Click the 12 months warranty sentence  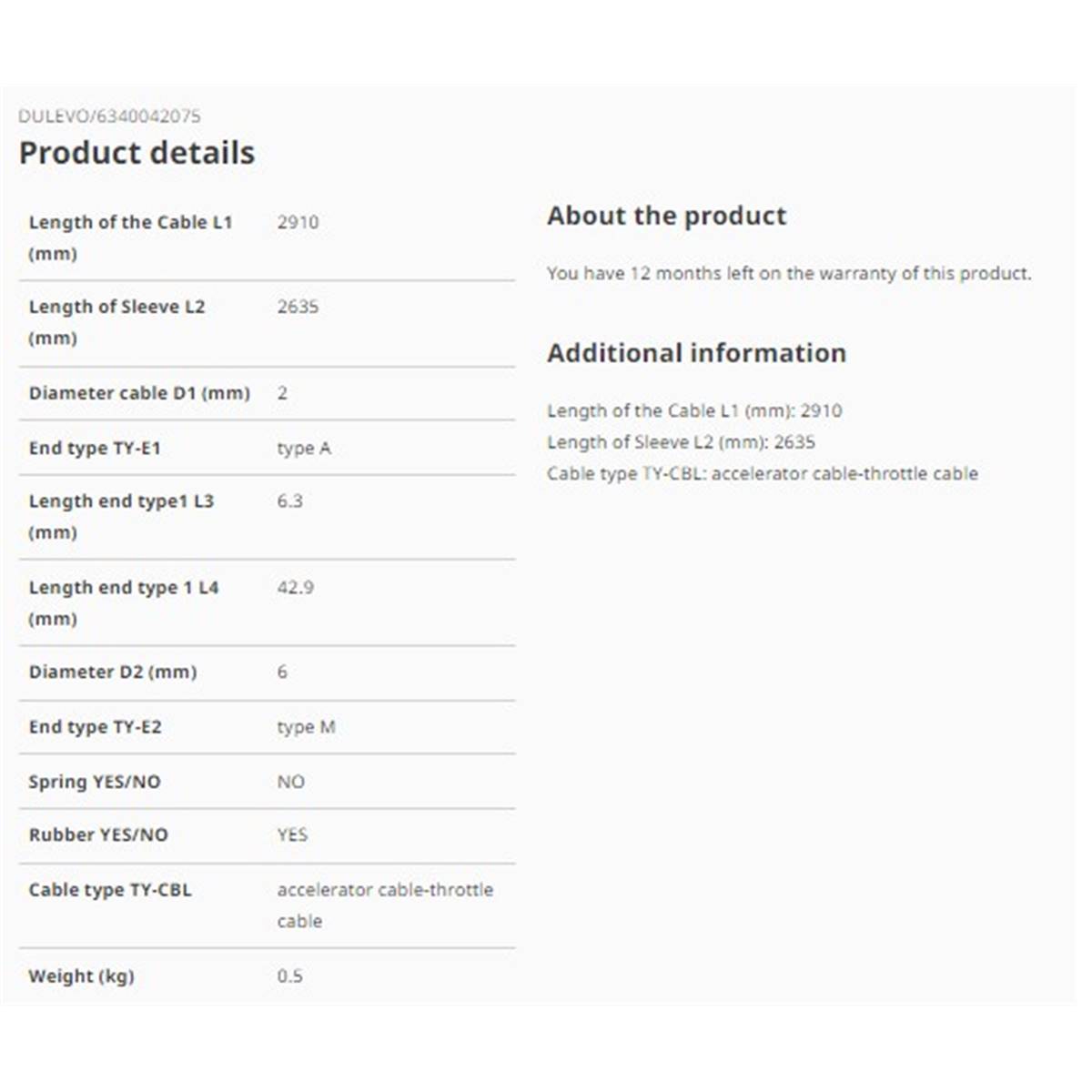(x=789, y=273)
